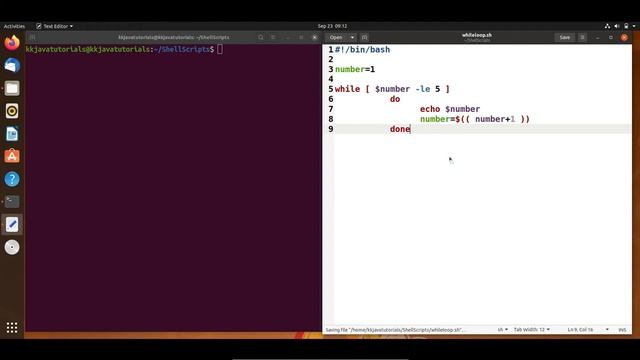Click the 'done' keyword on line 9
This screenshot has width=640, height=360.
point(400,129)
